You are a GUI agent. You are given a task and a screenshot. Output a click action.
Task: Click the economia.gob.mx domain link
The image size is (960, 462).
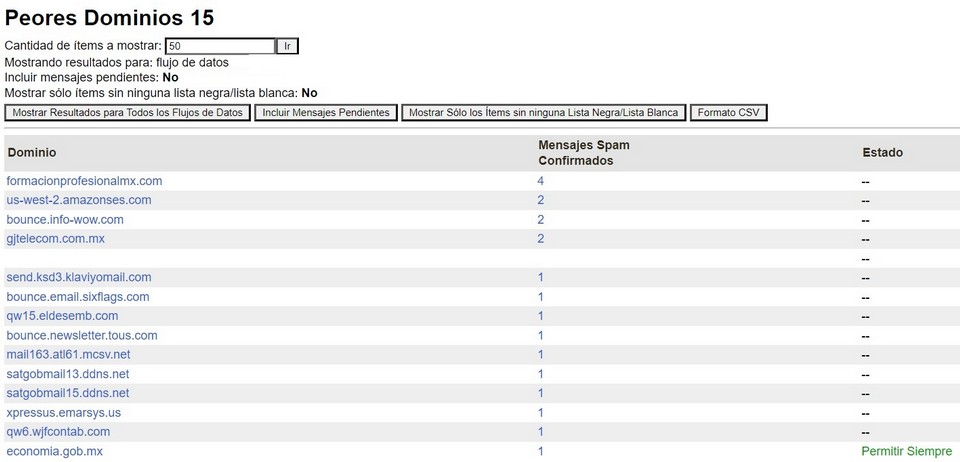click(54, 452)
